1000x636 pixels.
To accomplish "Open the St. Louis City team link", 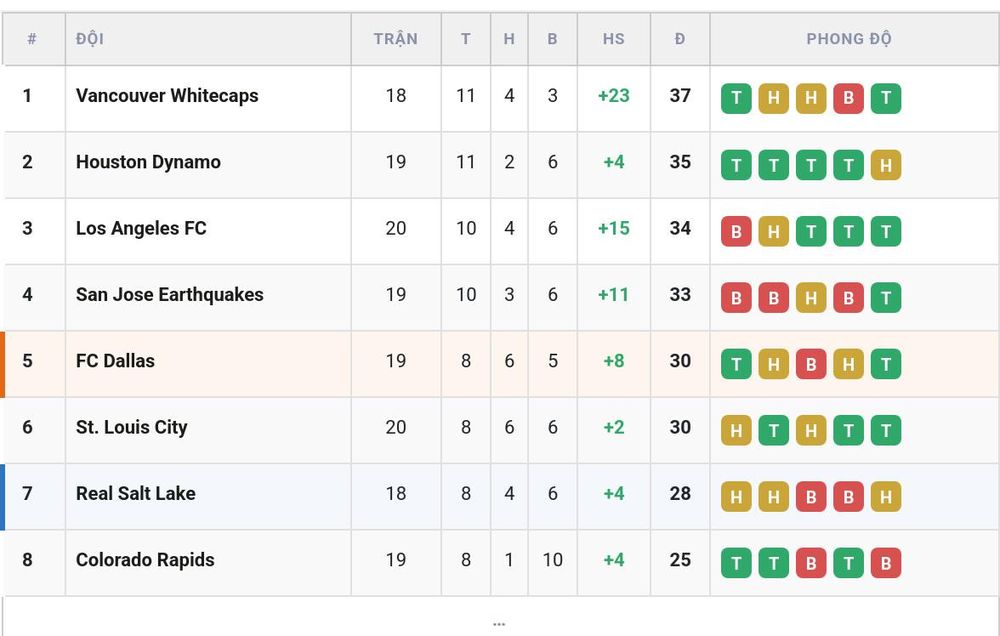I will coord(132,427).
